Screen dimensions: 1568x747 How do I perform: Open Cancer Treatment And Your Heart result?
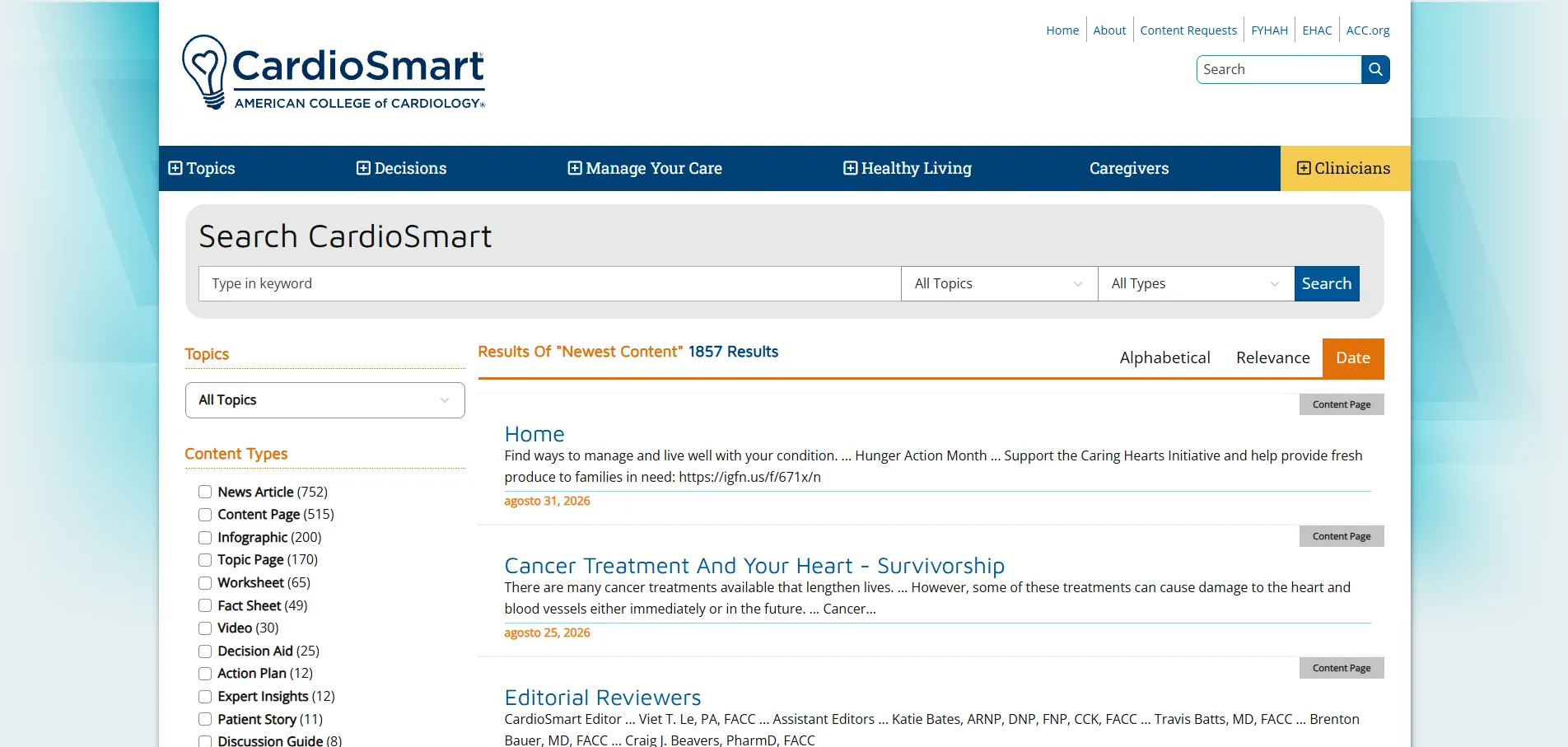(754, 566)
